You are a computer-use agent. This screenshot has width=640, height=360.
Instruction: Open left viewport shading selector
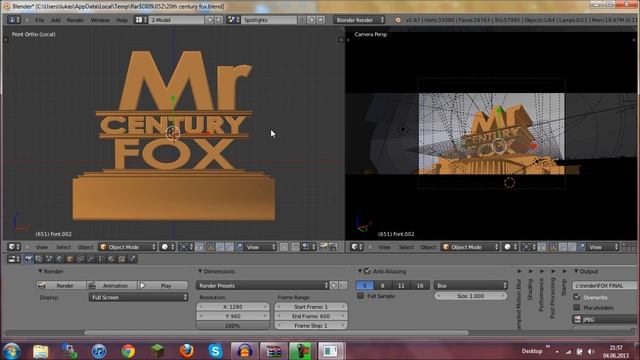click(167, 247)
